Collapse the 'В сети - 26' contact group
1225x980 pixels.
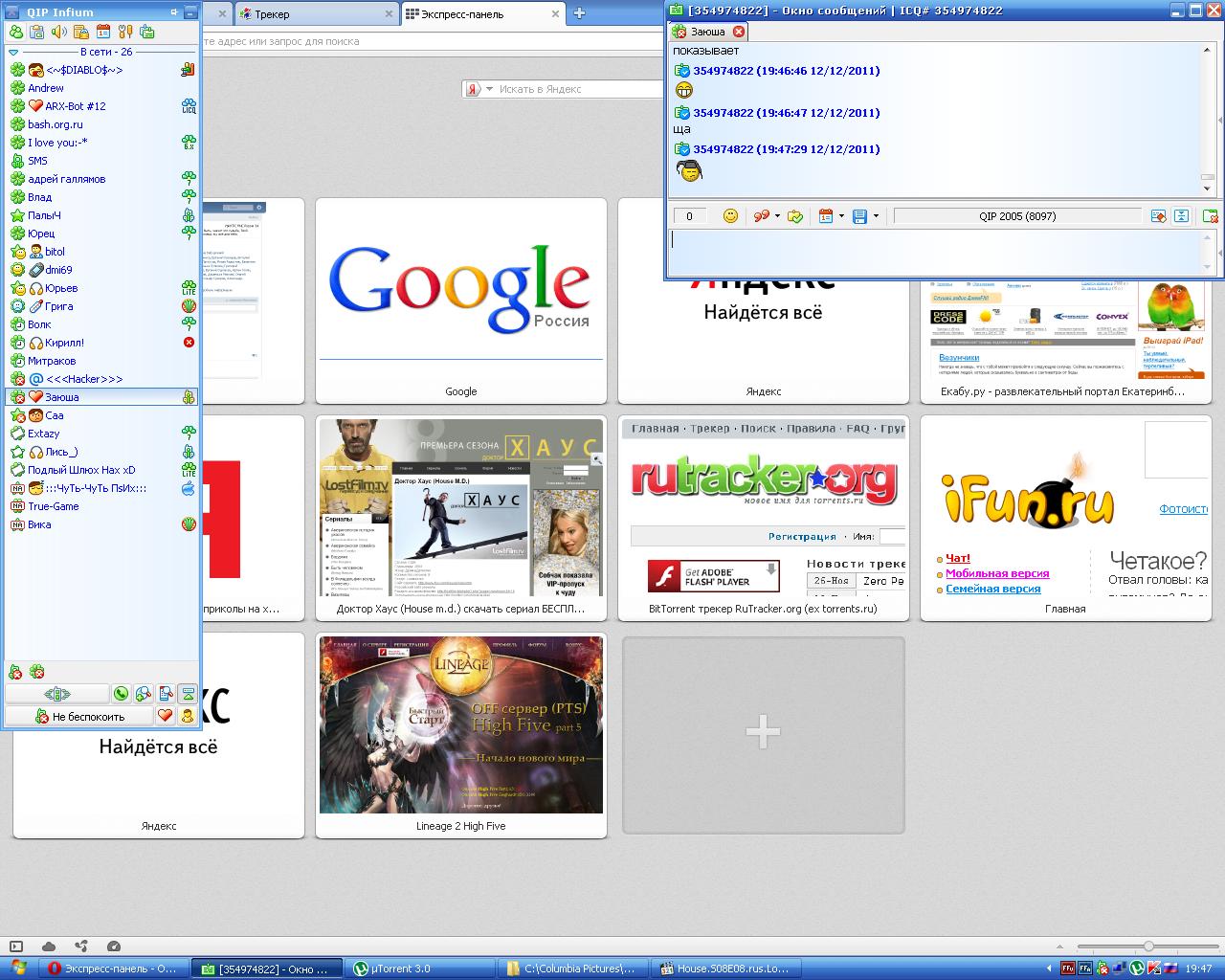(x=13, y=52)
